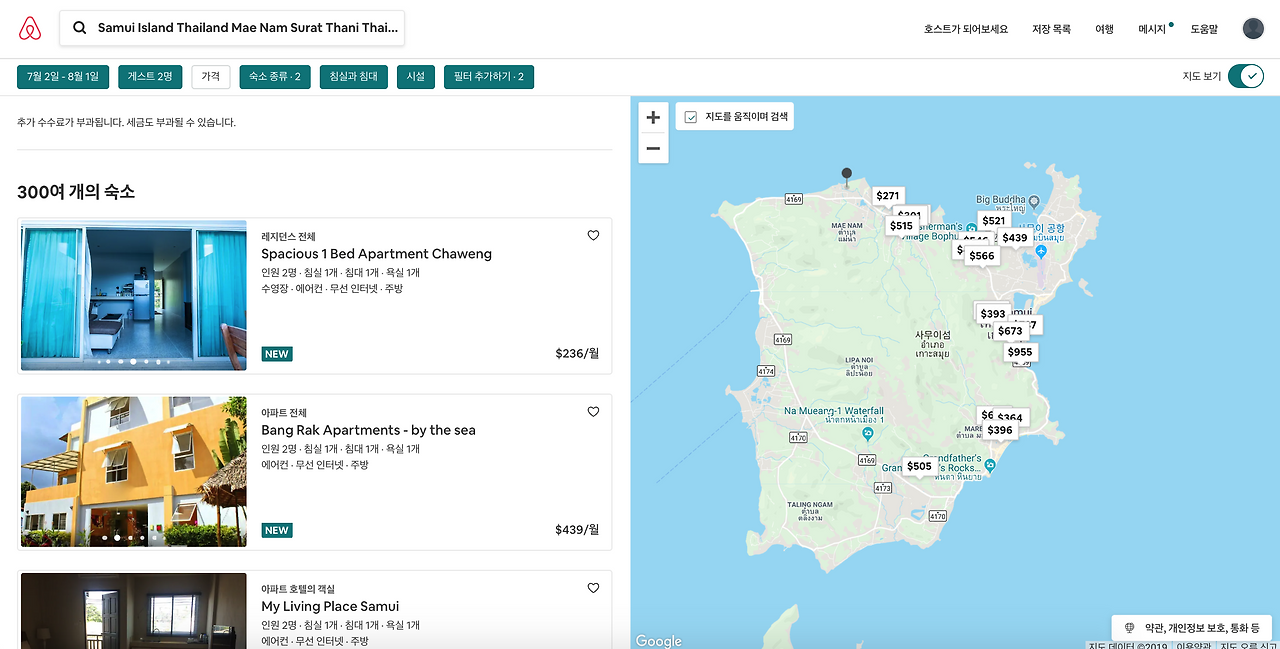Screen dimensions: 1280x649
Task: Click the $955 map price marker
Action: (x=1020, y=352)
